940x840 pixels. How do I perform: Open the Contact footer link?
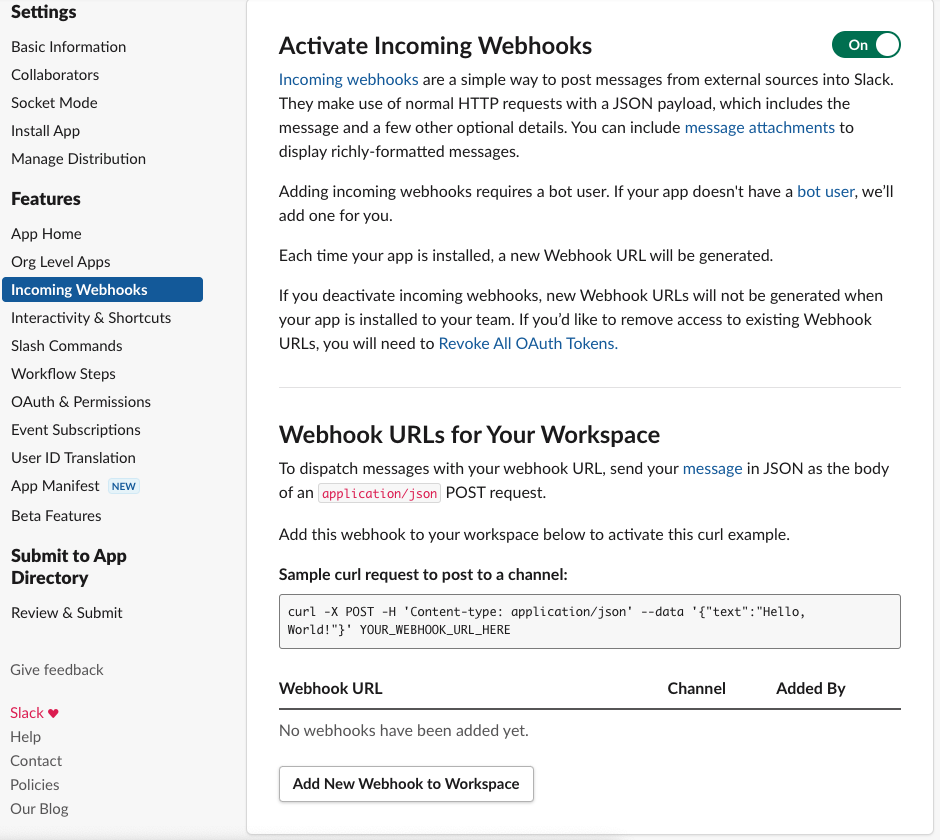[36, 761]
